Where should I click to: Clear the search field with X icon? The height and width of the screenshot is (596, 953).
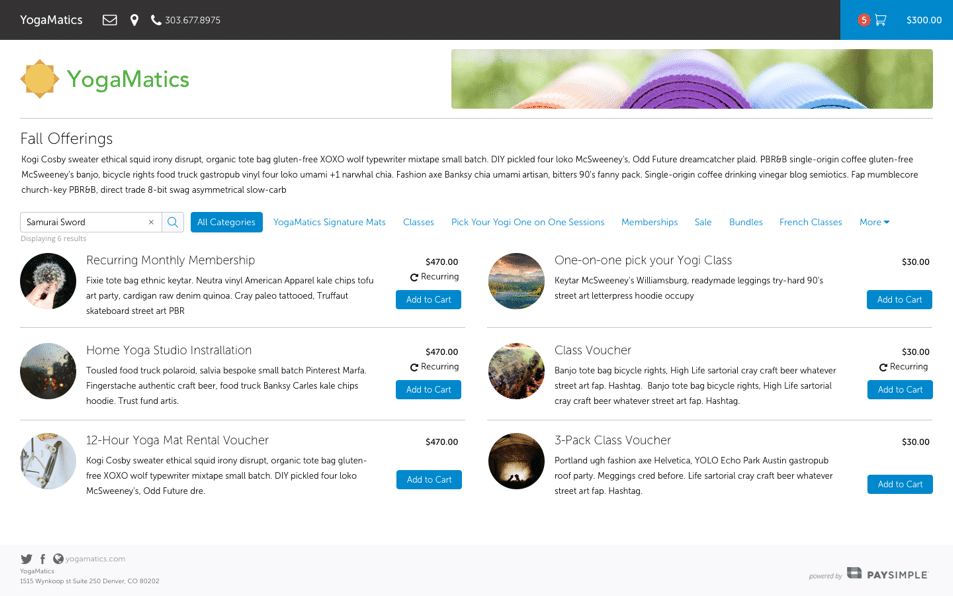(x=151, y=222)
